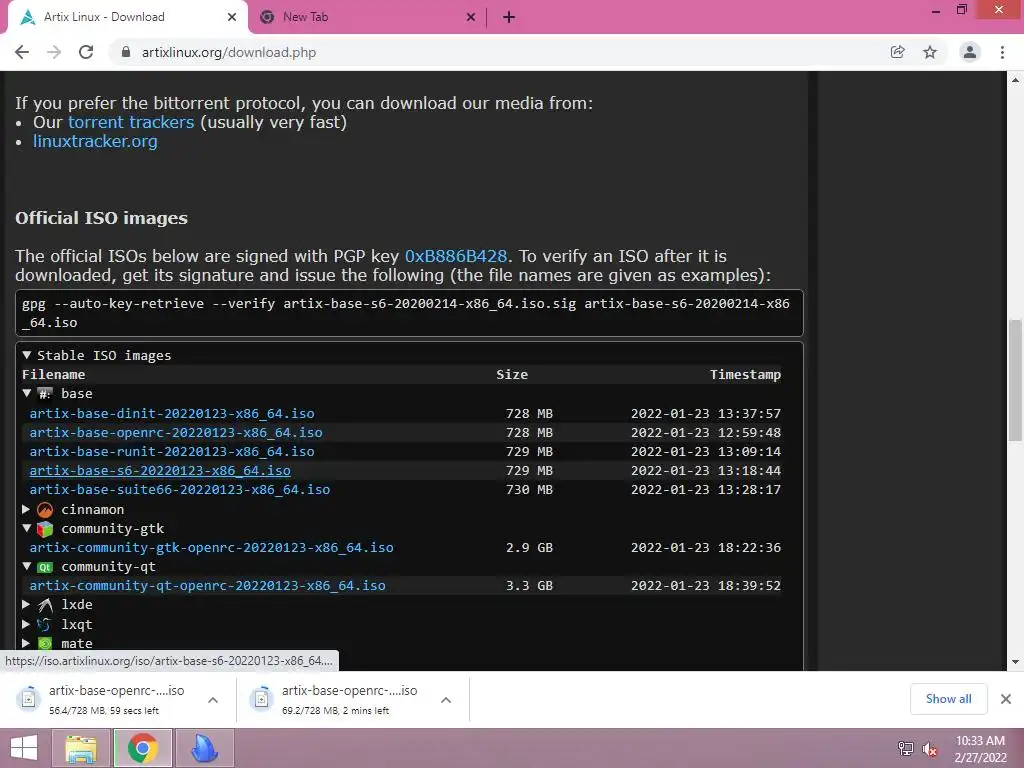The width and height of the screenshot is (1024, 768).
Task: Download artix-base-s6-20220123 ISO
Action: pyautogui.click(x=160, y=470)
